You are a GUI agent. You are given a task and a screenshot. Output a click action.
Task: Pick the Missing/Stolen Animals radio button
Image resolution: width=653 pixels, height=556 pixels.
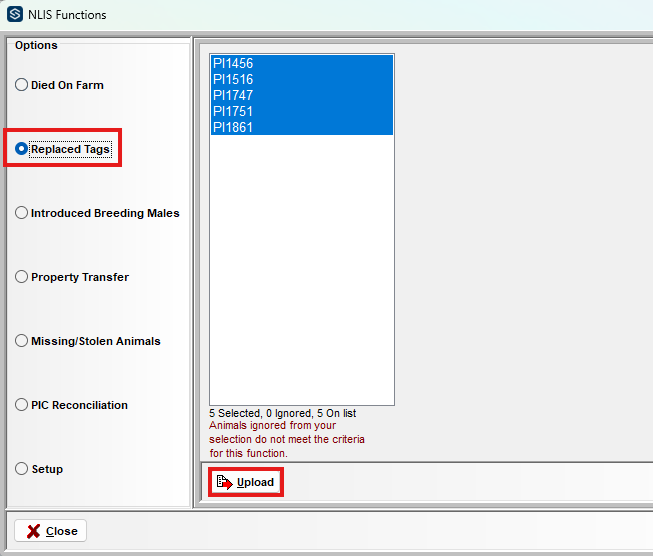click(22, 341)
